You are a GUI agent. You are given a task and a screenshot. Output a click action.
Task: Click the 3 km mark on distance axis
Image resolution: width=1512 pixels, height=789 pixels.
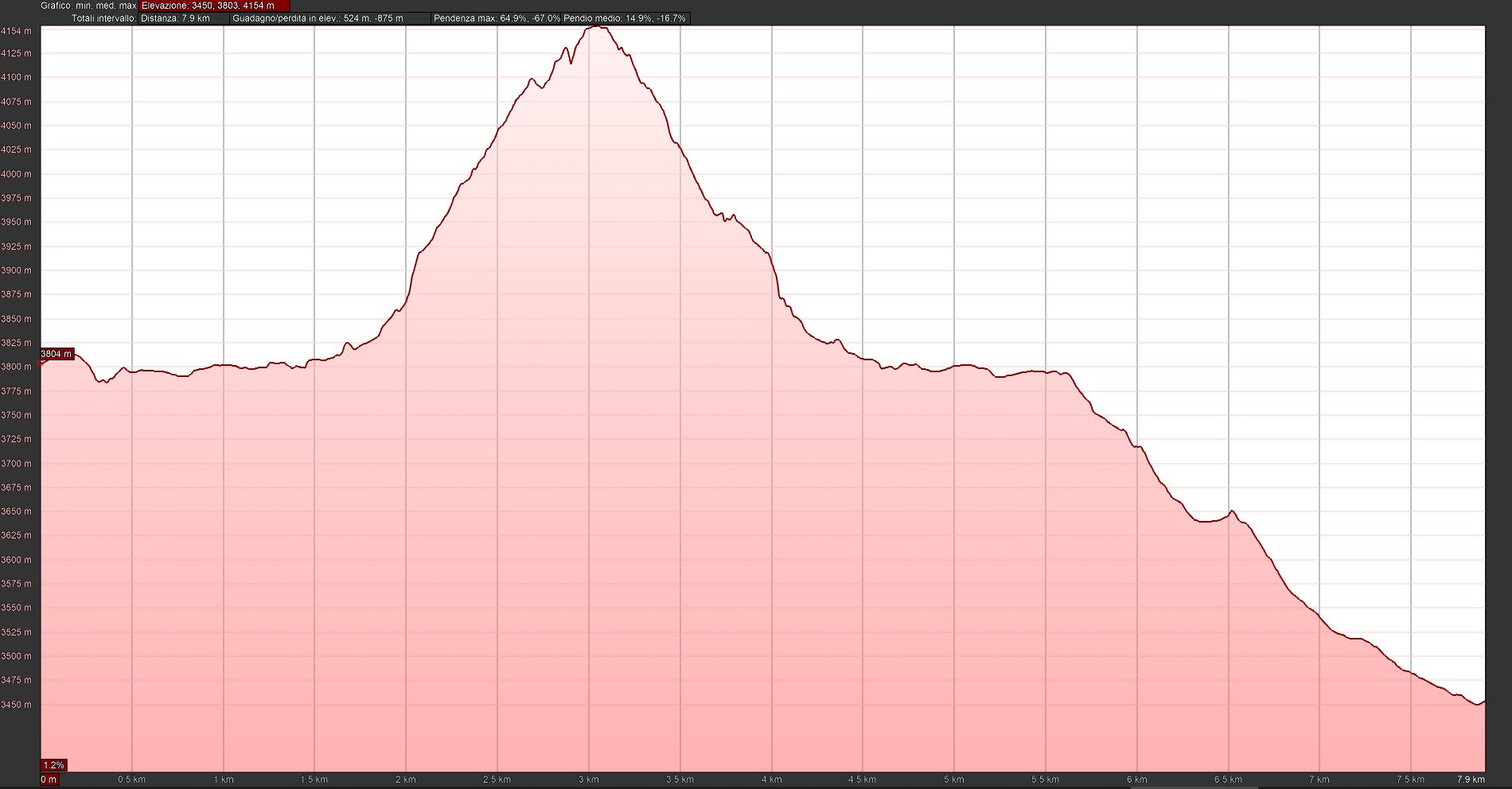pos(588,779)
